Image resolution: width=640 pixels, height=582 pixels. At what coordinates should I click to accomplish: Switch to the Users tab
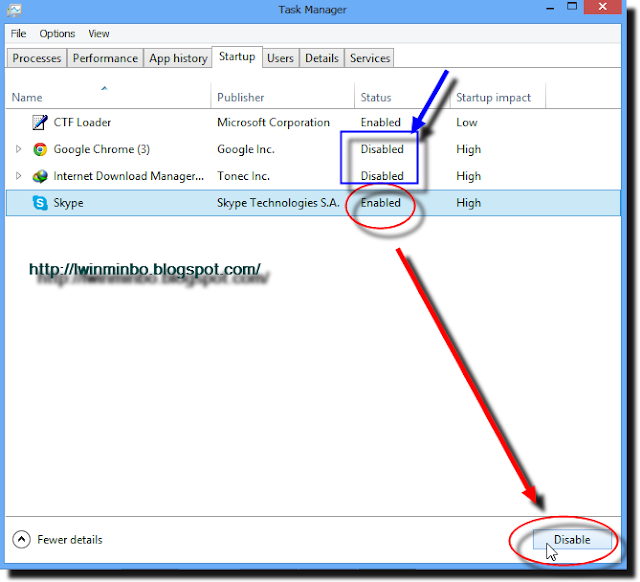(280, 58)
